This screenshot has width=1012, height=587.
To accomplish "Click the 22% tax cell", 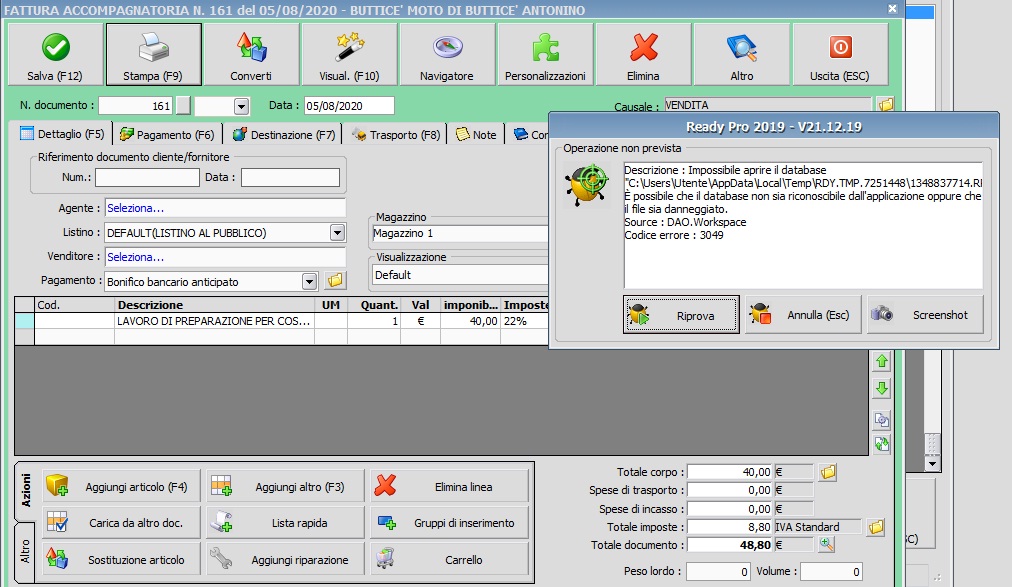I will 525,321.
